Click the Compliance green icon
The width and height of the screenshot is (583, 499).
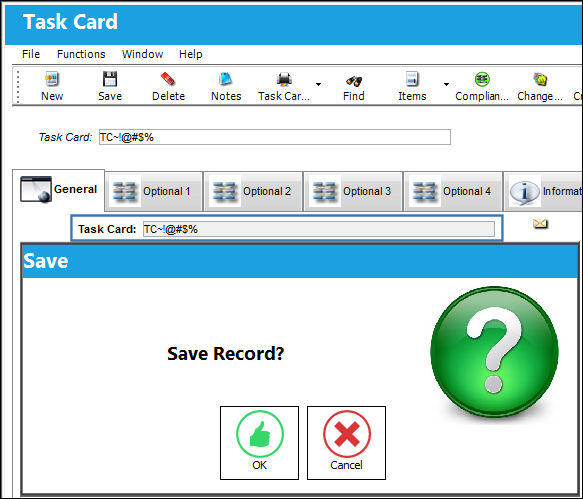[482, 79]
